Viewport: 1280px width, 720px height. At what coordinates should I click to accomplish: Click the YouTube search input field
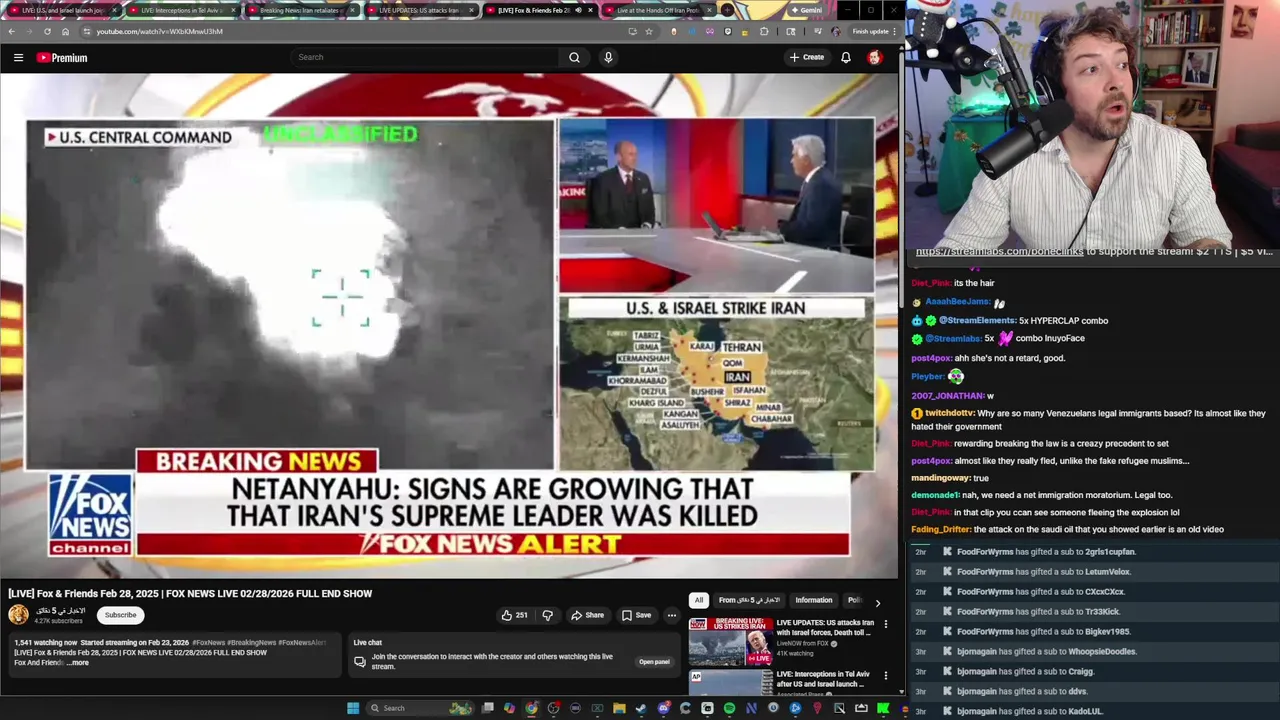pyautogui.click(x=425, y=57)
